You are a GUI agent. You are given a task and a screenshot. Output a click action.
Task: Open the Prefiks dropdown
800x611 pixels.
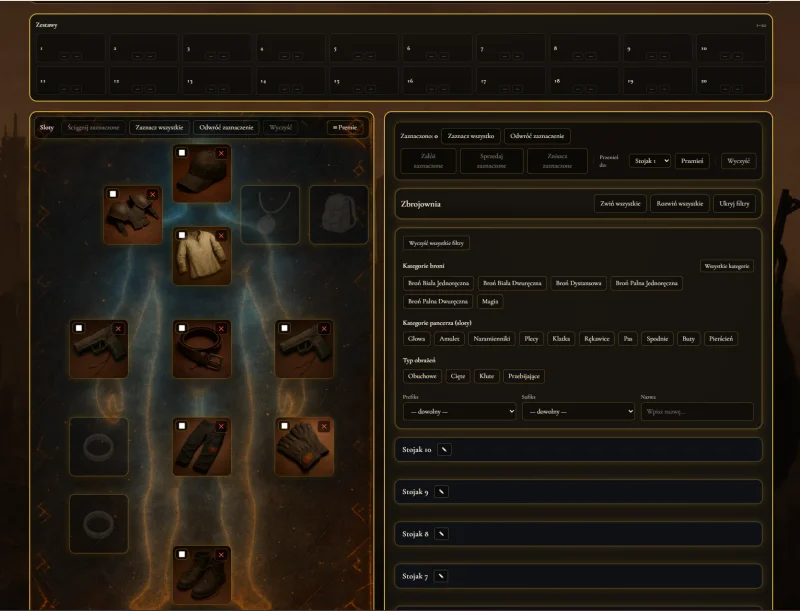coord(459,411)
